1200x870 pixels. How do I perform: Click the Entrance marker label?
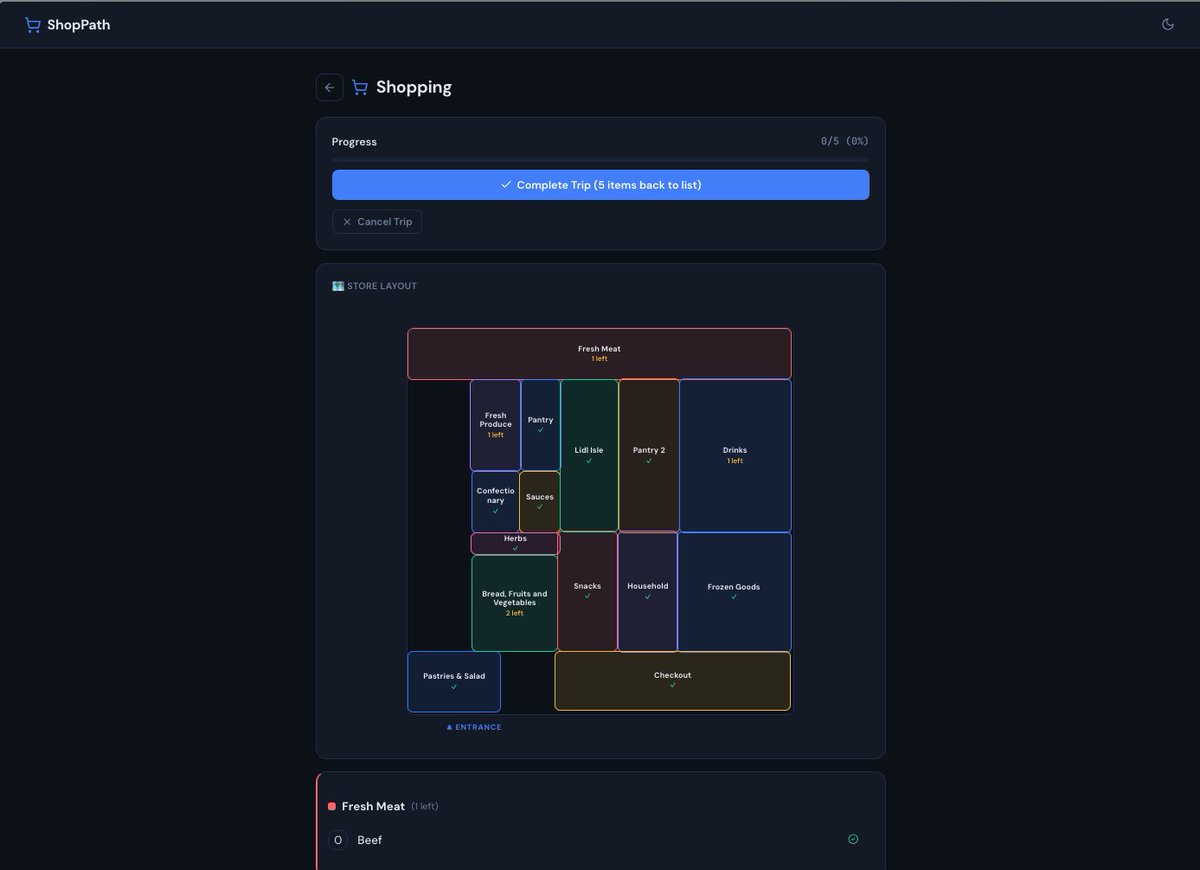(474, 727)
